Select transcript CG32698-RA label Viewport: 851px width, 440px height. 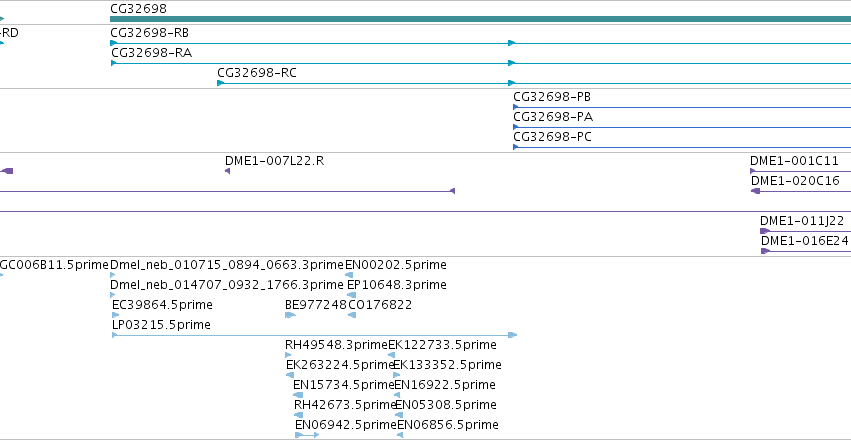[151, 53]
